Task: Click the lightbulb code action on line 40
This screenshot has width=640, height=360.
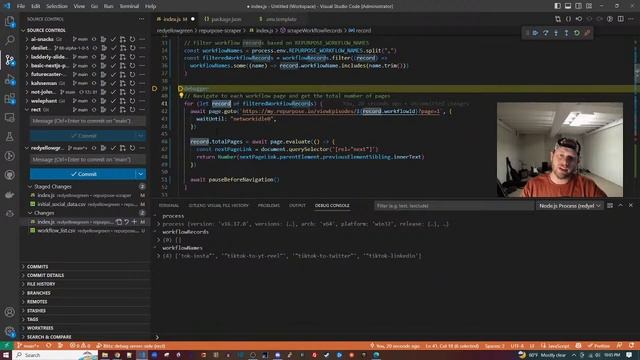Action: (181, 96)
